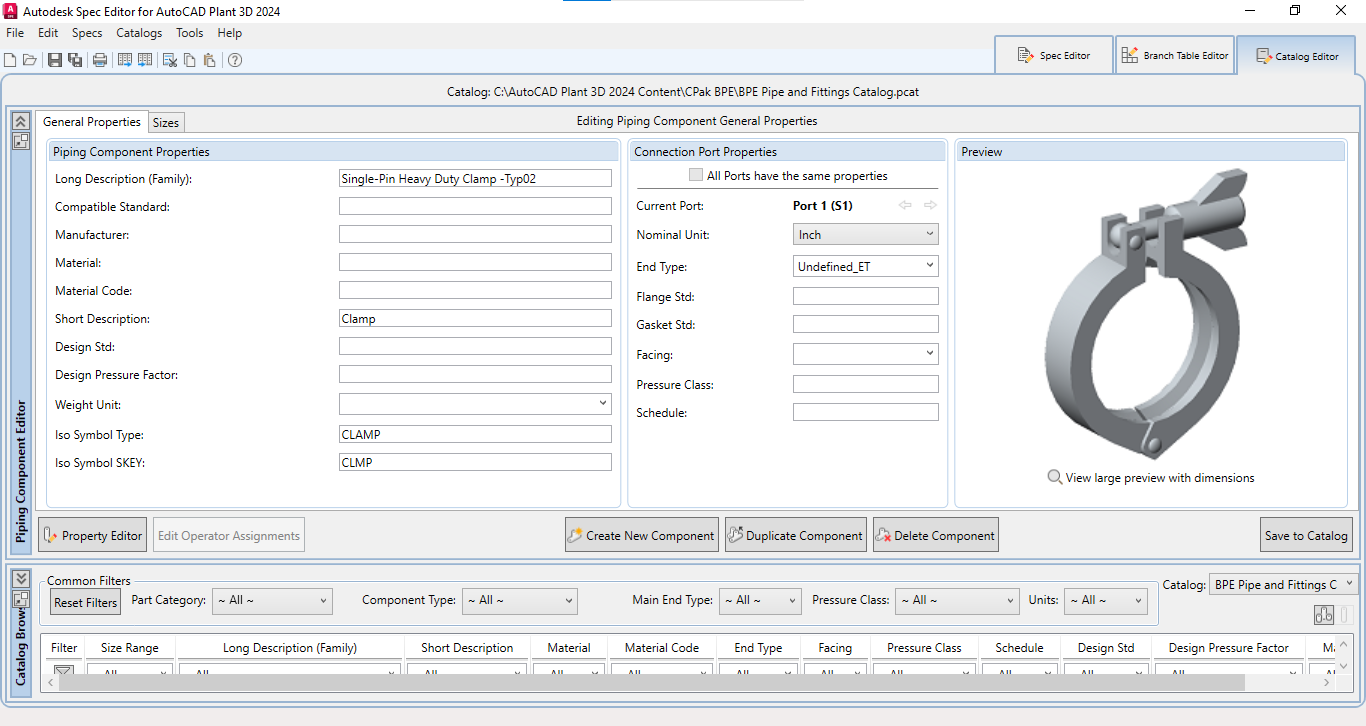Click the Long Description (Family) column header
Viewport: 1366px width, 726px height.
pyautogui.click(x=290, y=648)
